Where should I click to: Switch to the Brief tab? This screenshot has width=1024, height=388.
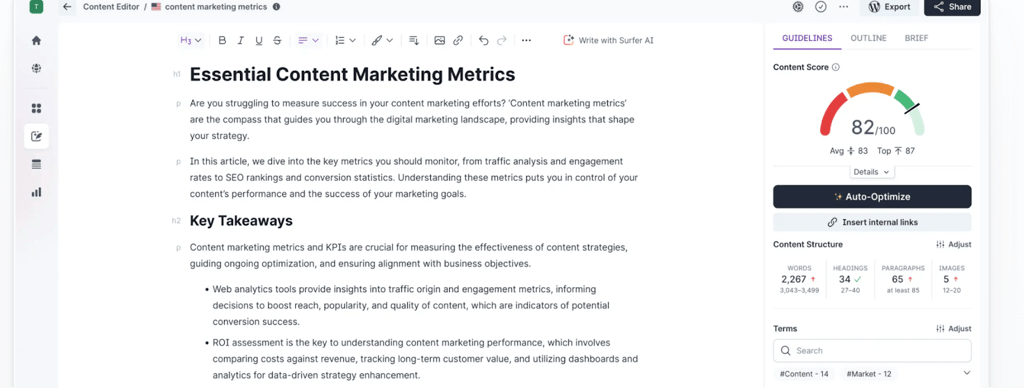(x=916, y=39)
